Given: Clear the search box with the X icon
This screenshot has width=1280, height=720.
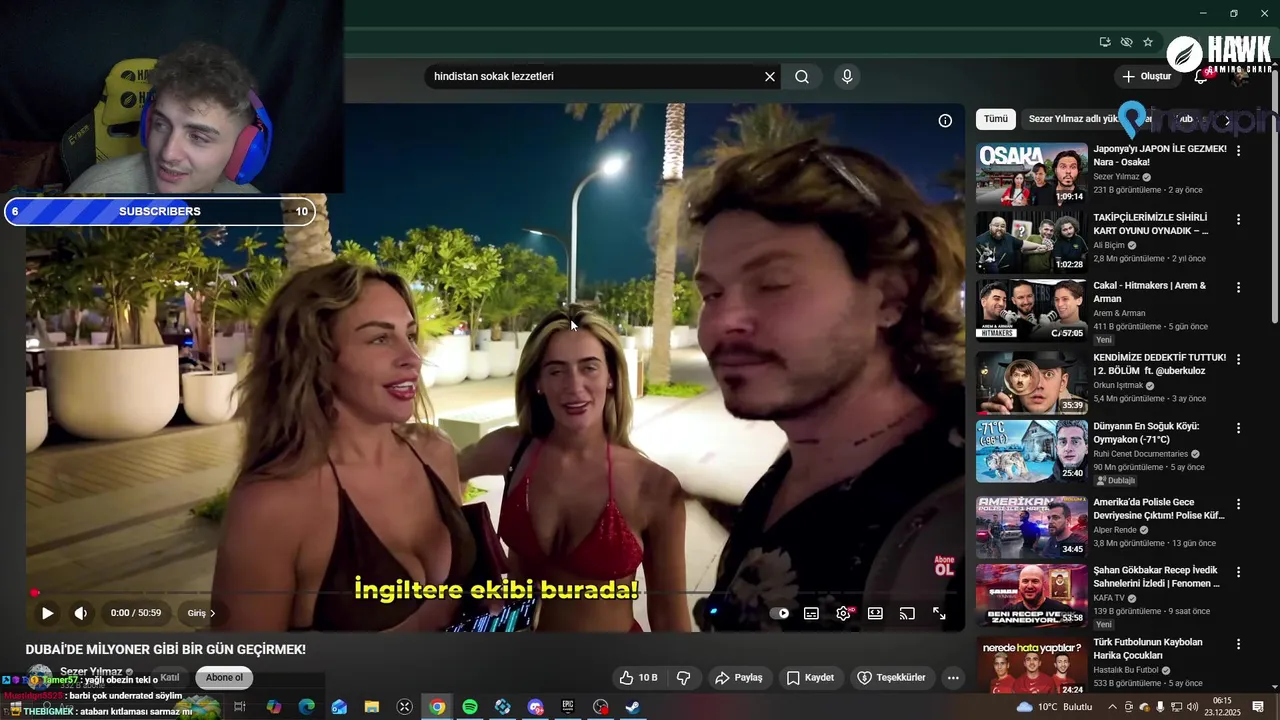Looking at the screenshot, I should point(770,77).
